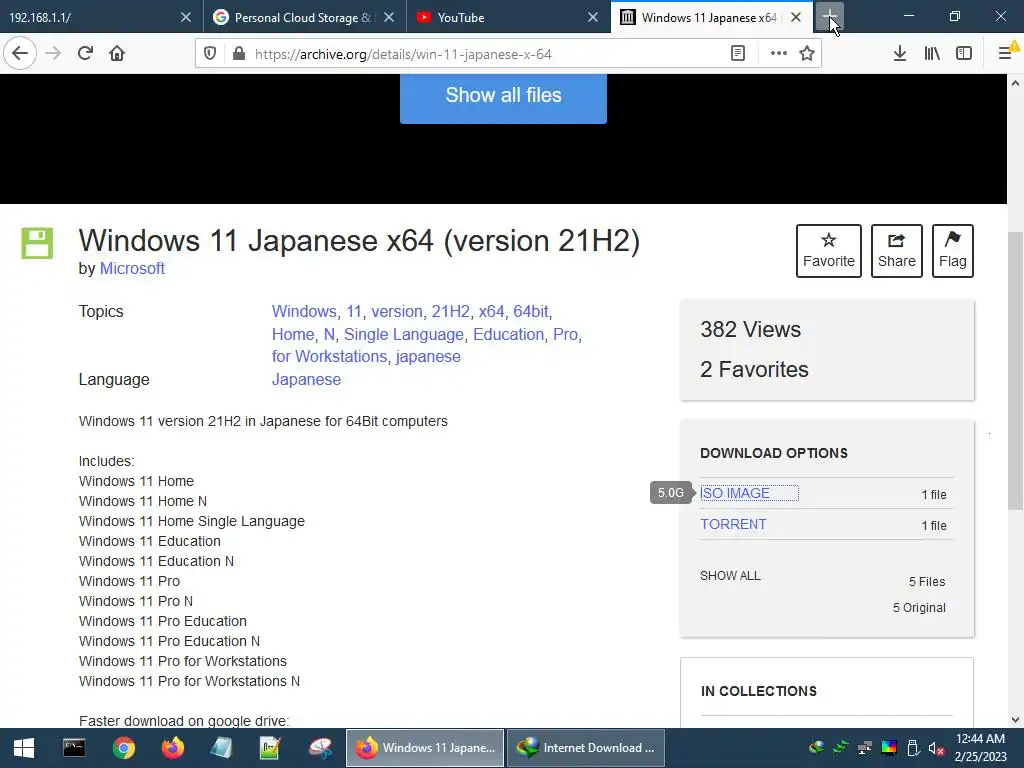
Task: Flag this archive item
Action: (x=953, y=251)
